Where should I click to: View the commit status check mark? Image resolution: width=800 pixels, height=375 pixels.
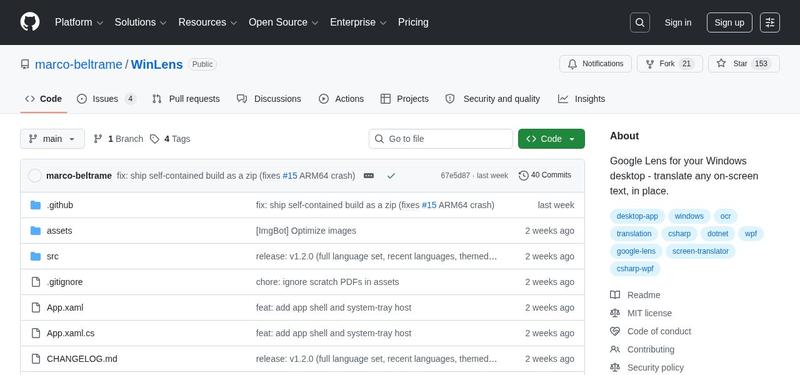point(391,176)
